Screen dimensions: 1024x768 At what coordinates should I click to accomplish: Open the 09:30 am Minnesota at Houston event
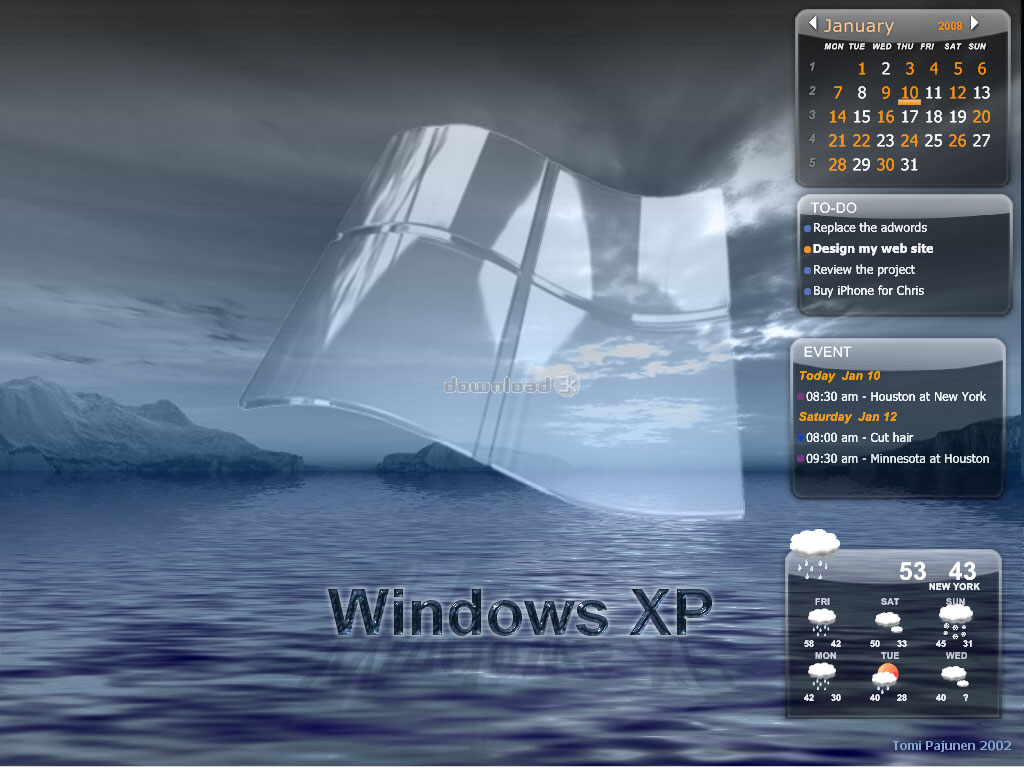point(897,458)
